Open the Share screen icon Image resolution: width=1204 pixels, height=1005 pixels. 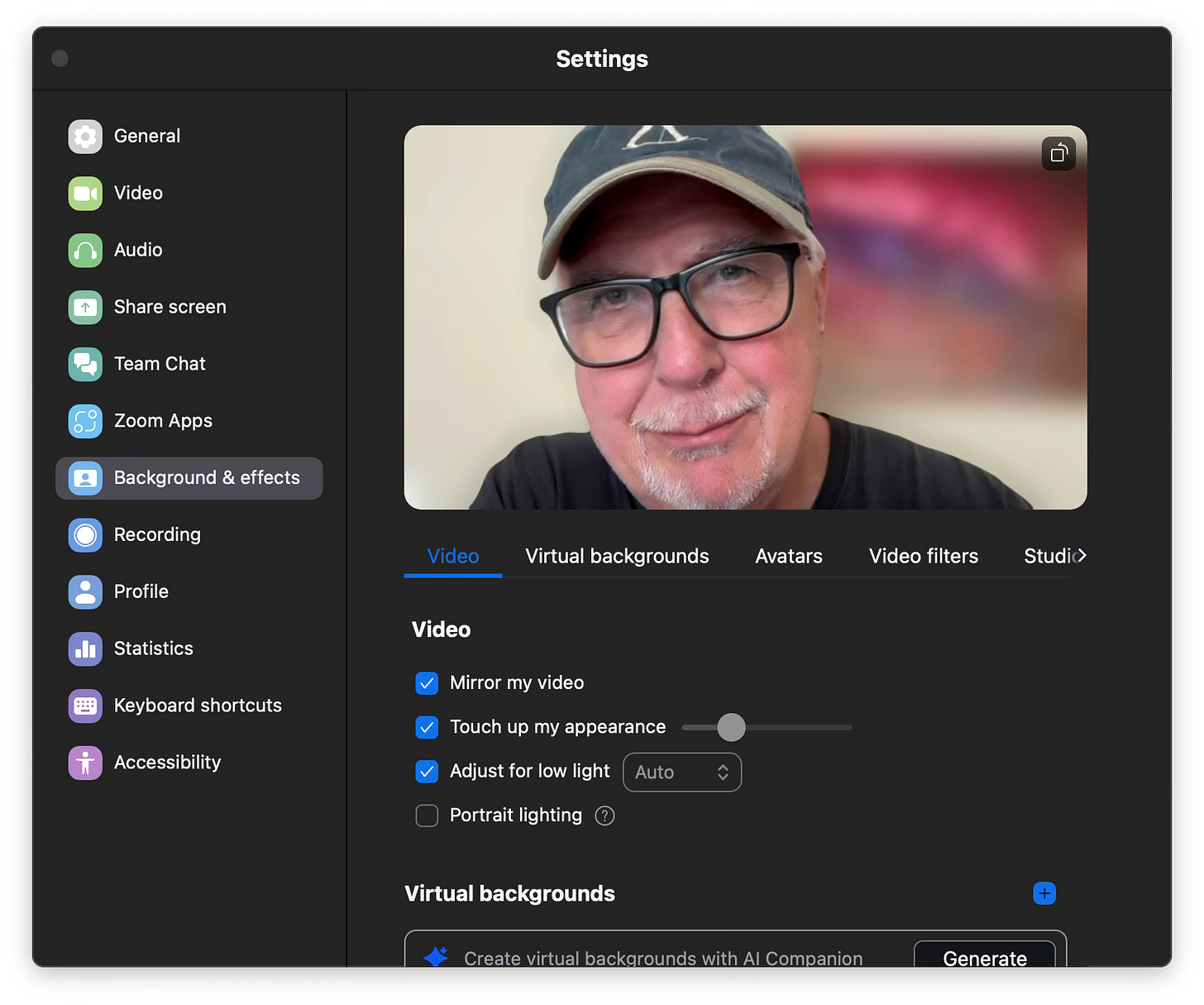[x=85, y=307]
